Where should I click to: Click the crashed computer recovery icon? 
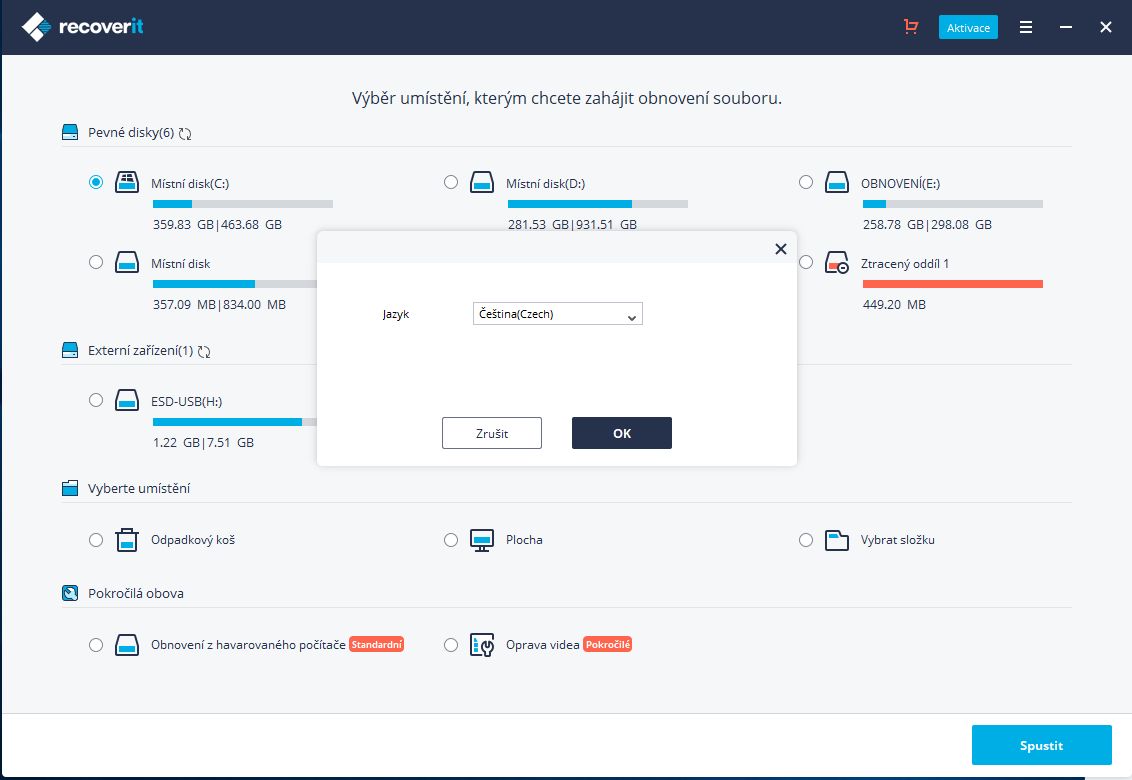pos(127,645)
